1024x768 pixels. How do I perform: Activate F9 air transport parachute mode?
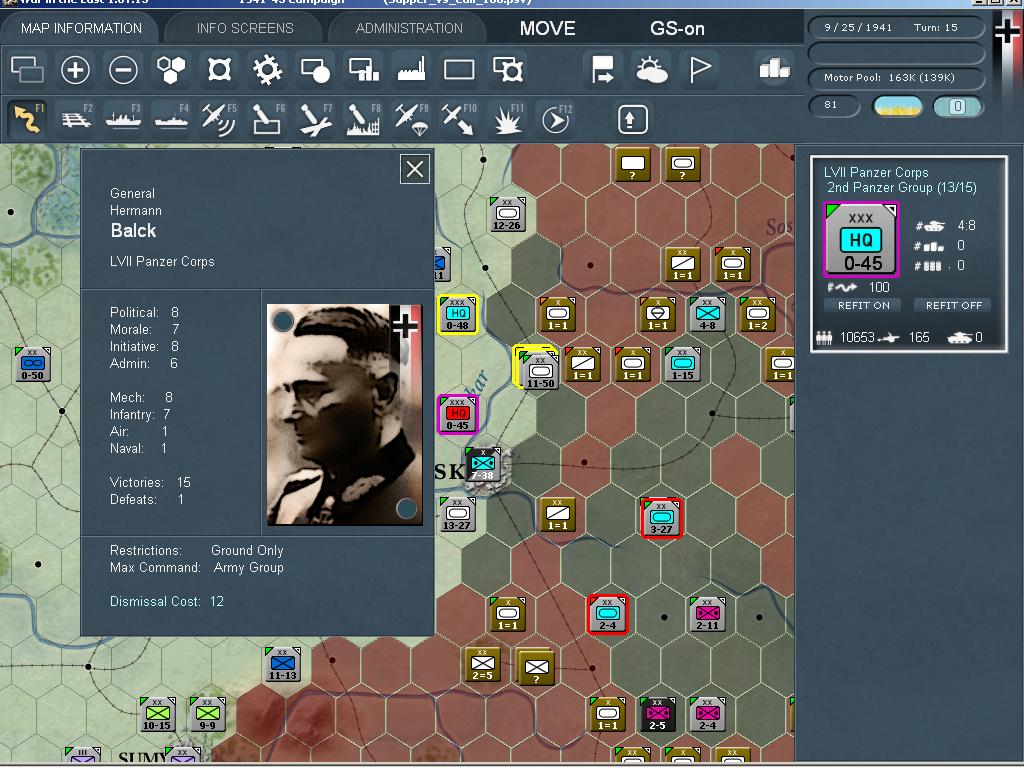coord(411,119)
